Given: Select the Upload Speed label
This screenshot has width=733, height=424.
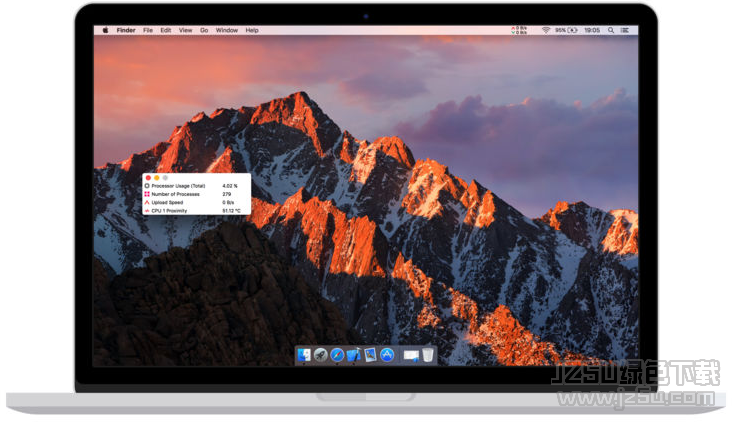Looking at the screenshot, I should point(167,202).
